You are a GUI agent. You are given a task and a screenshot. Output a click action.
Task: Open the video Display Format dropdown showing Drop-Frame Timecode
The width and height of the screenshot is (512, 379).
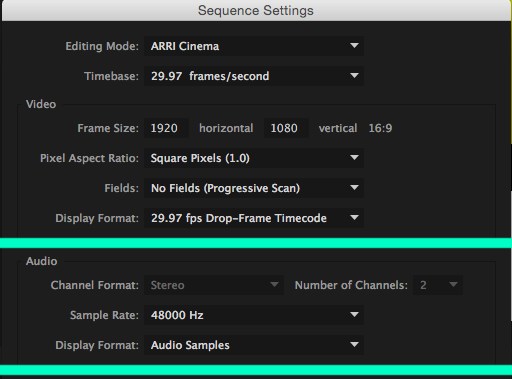pos(254,218)
